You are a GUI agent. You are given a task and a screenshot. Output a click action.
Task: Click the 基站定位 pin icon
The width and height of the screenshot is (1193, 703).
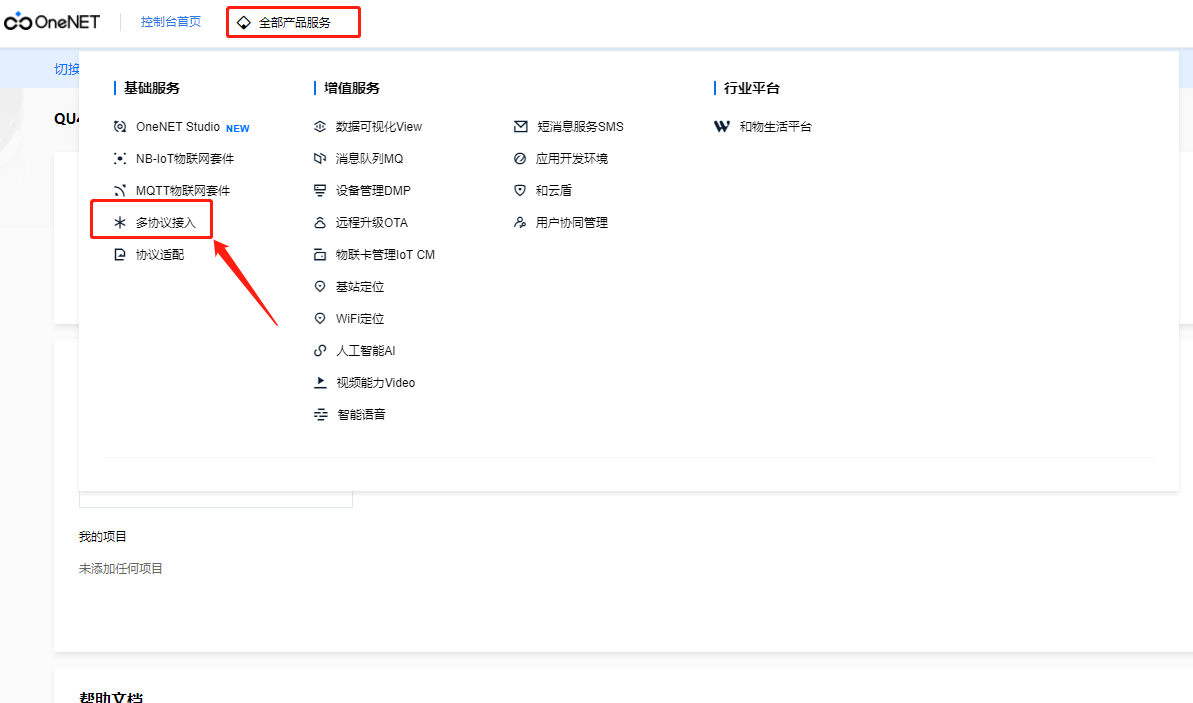[320, 287]
